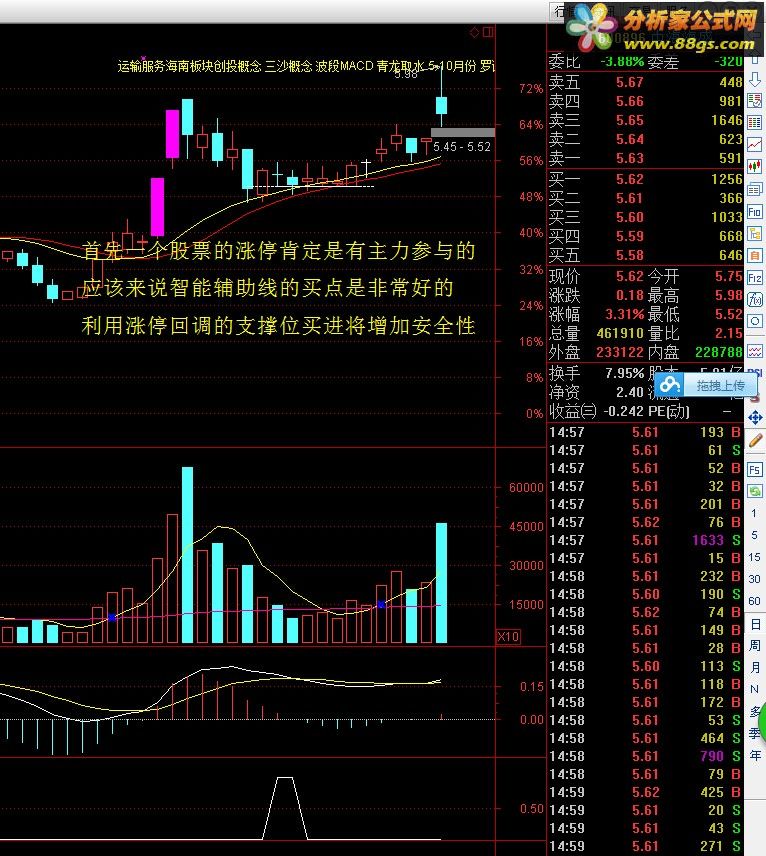Screen dimensions: 766x856
Task: Click the 买三 bid price 5.60
Action: (x=630, y=217)
